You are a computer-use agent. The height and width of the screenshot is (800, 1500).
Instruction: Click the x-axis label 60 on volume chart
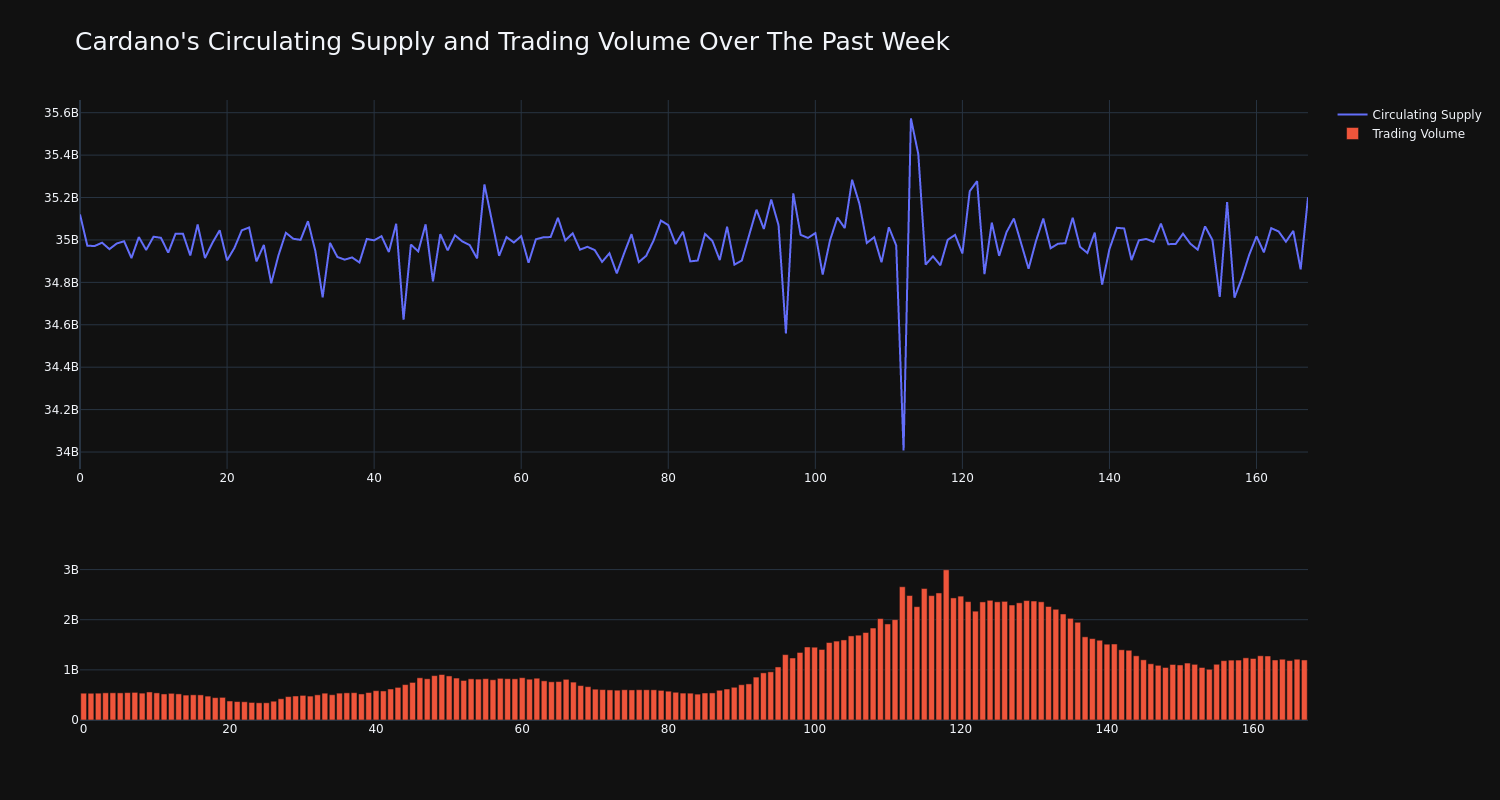pyautogui.click(x=522, y=729)
